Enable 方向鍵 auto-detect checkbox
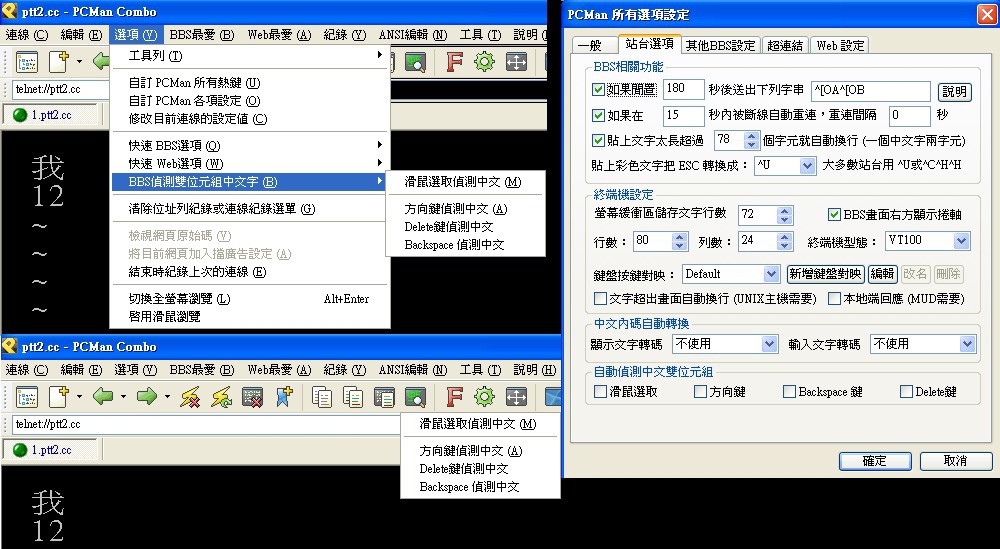This screenshot has height=549, width=1000. tap(700, 392)
